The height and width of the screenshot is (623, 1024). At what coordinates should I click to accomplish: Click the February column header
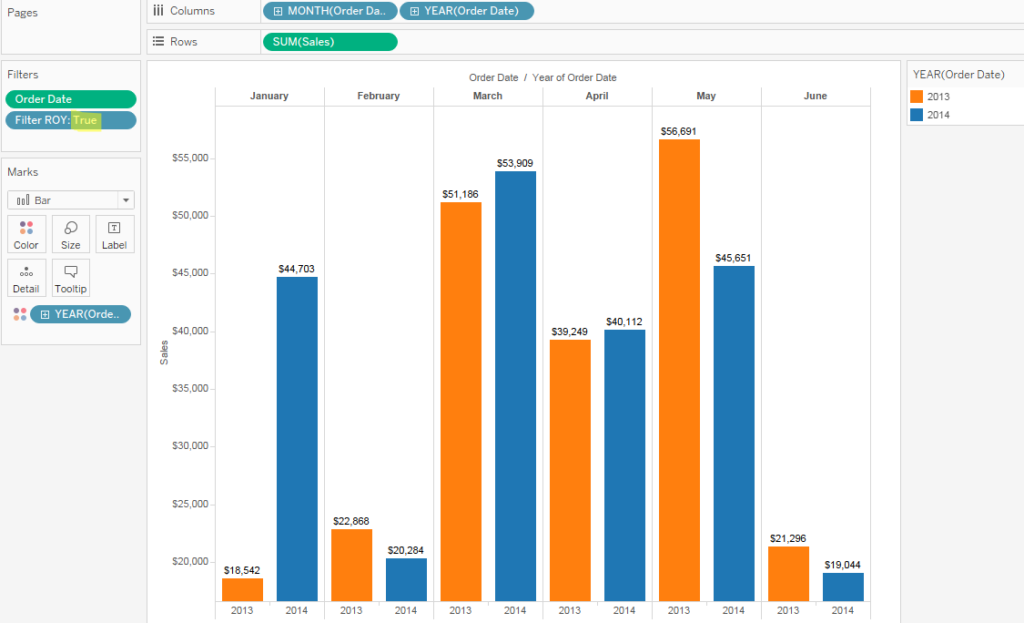[378, 96]
